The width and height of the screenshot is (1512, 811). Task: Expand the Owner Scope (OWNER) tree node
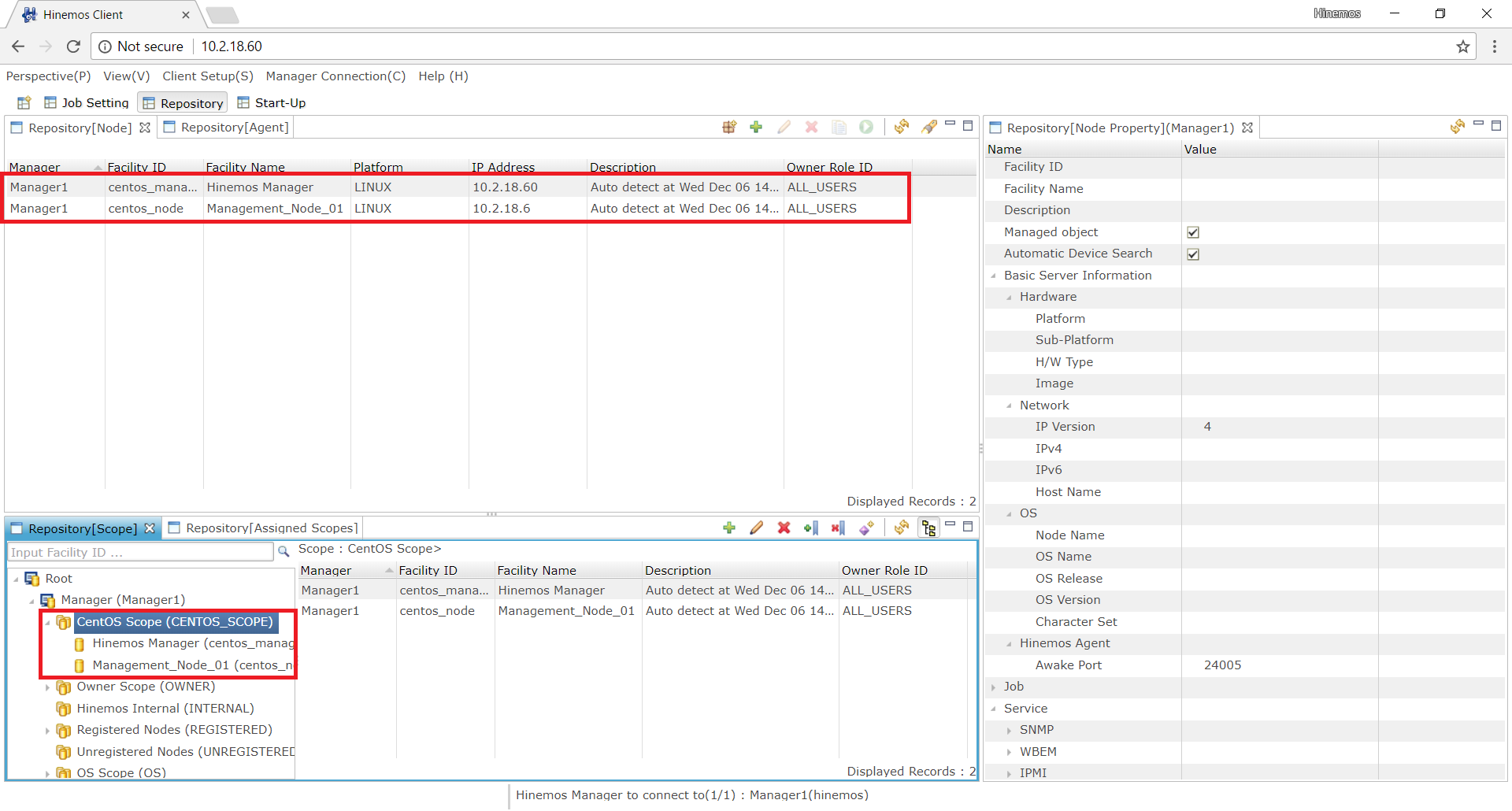[x=47, y=687]
